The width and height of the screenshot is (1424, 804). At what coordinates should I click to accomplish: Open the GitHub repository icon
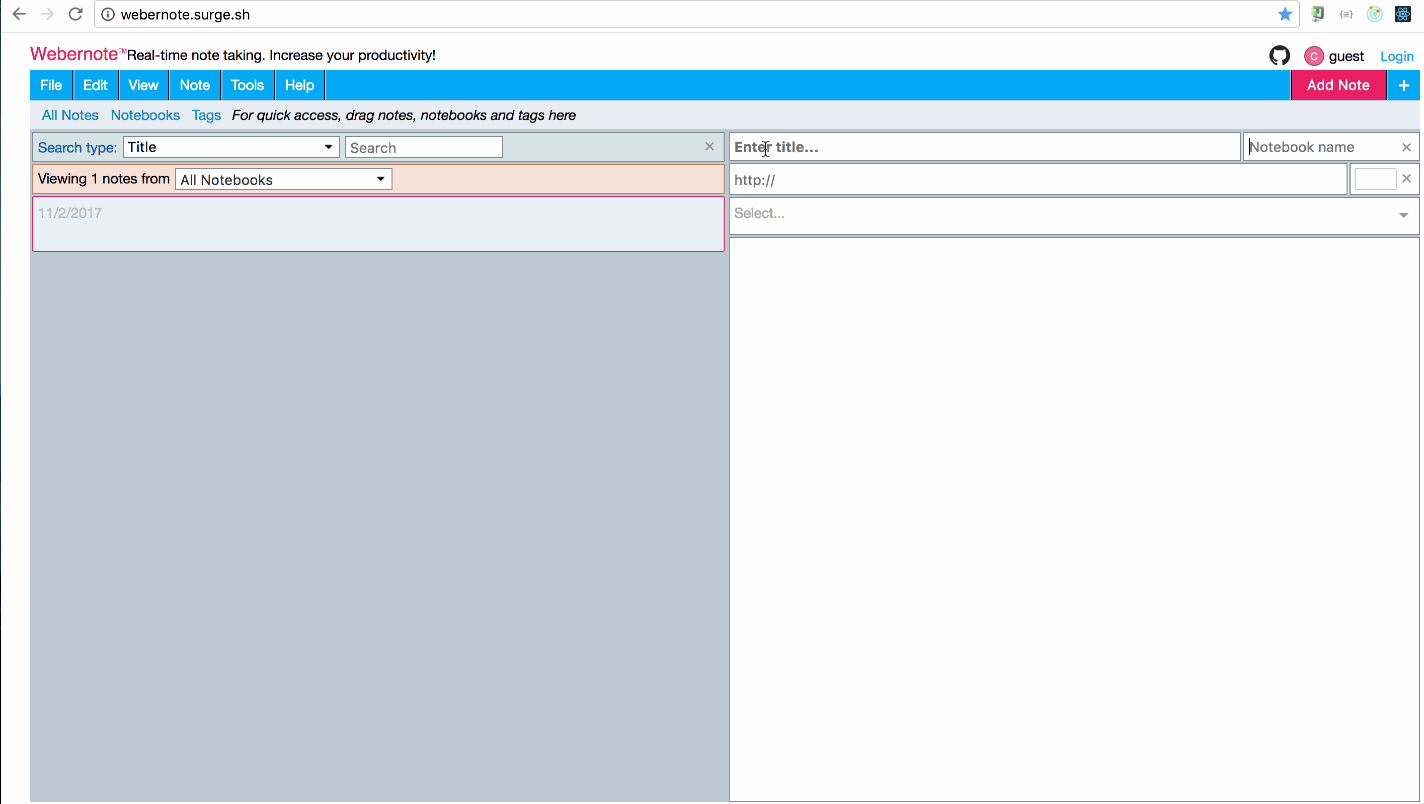click(1280, 56)
